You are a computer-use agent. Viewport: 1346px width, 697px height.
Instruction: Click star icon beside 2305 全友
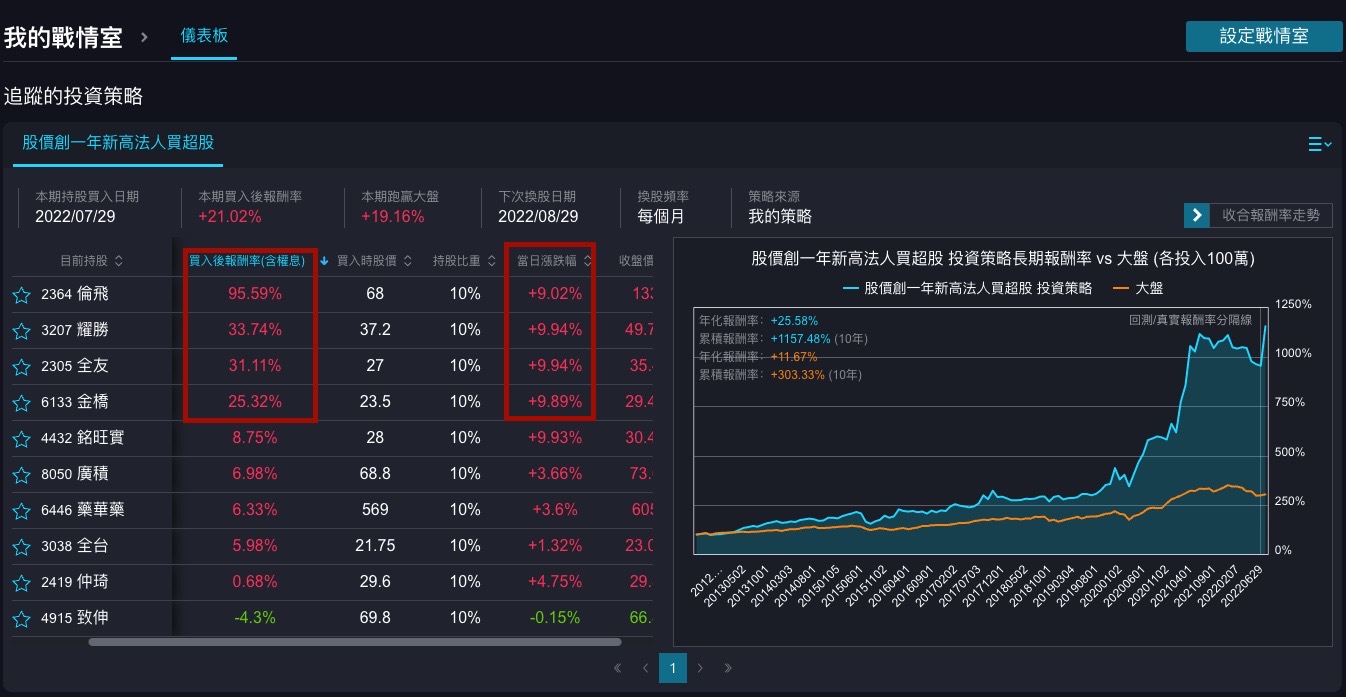click(21, 366)
